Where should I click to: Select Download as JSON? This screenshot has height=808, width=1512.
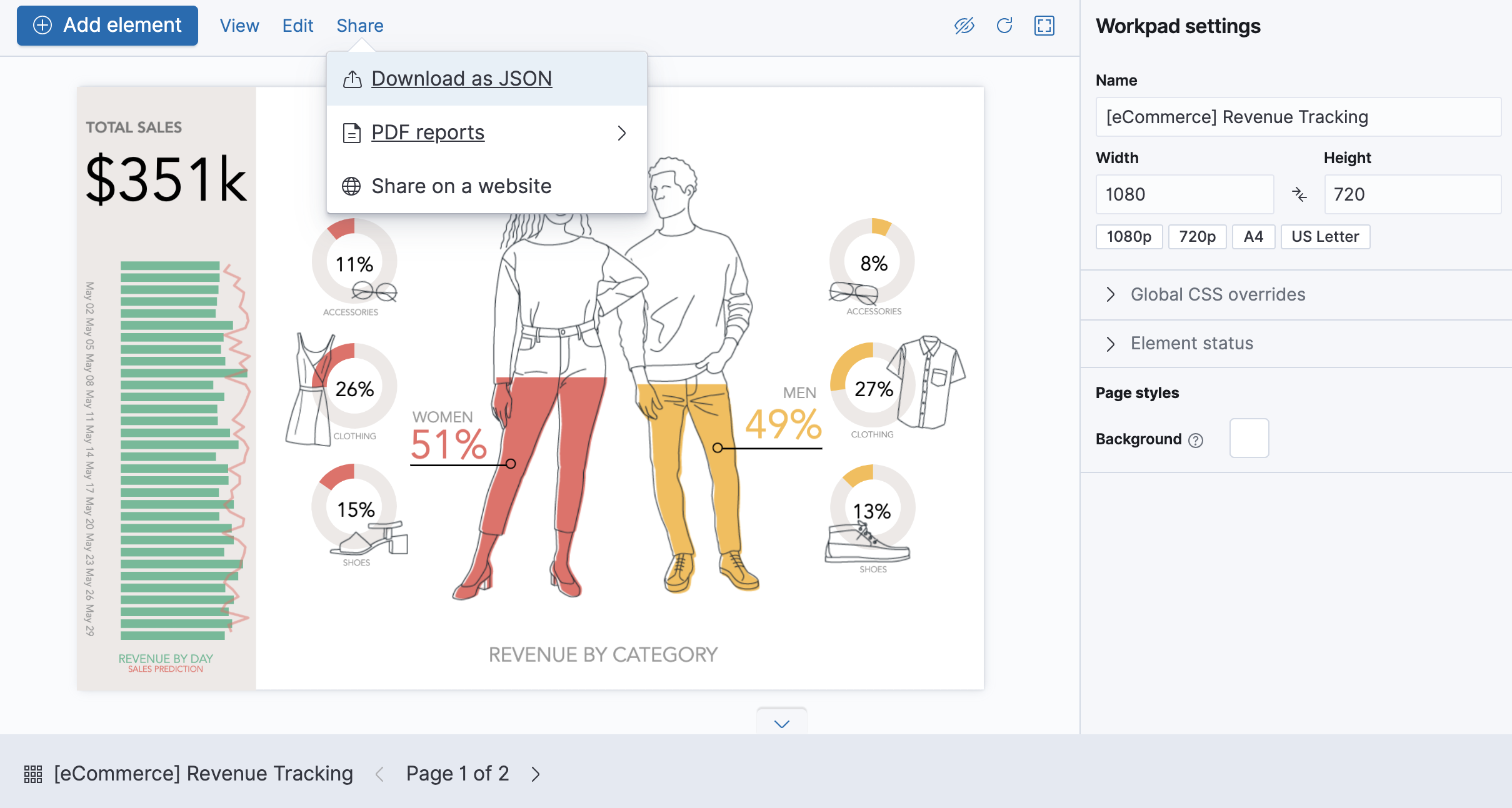coord(462,78)
